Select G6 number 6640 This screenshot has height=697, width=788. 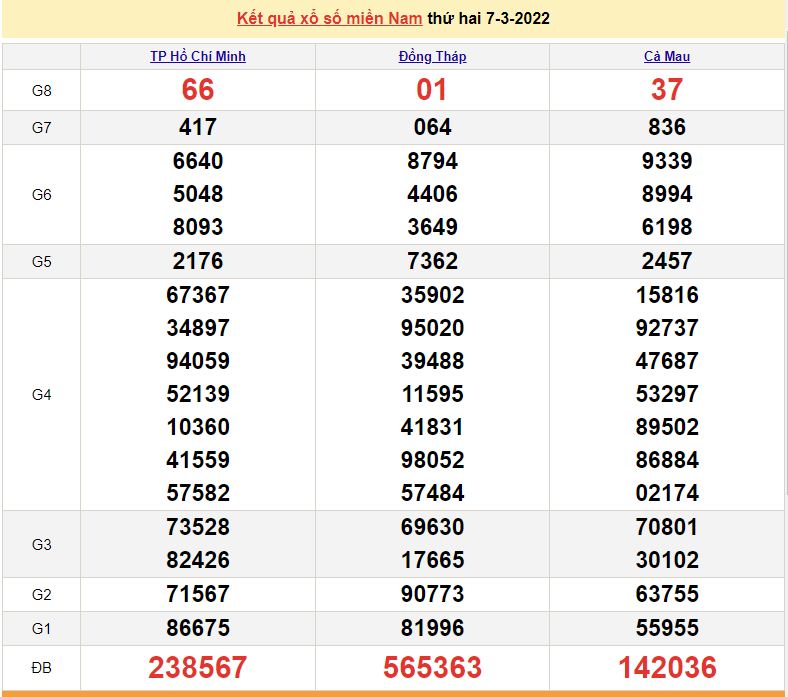point(198,161)
